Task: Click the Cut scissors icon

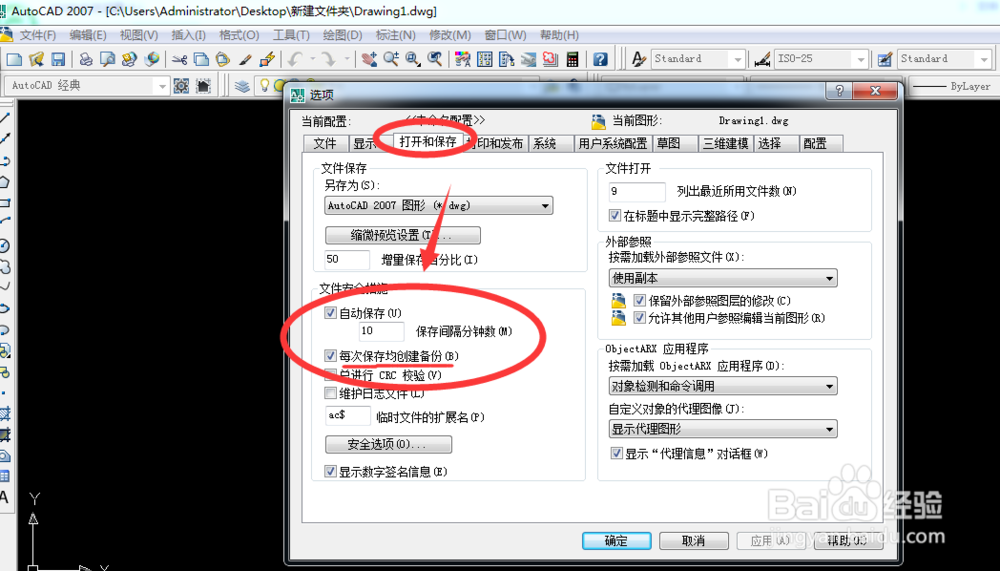Action: (179, 59)
